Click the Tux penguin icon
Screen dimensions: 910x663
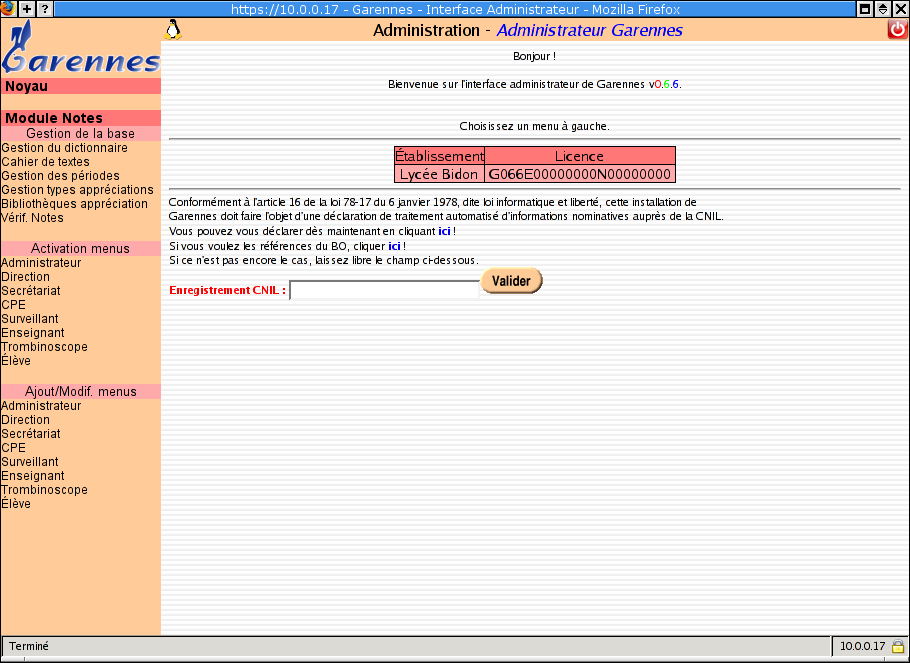point(173,30)
